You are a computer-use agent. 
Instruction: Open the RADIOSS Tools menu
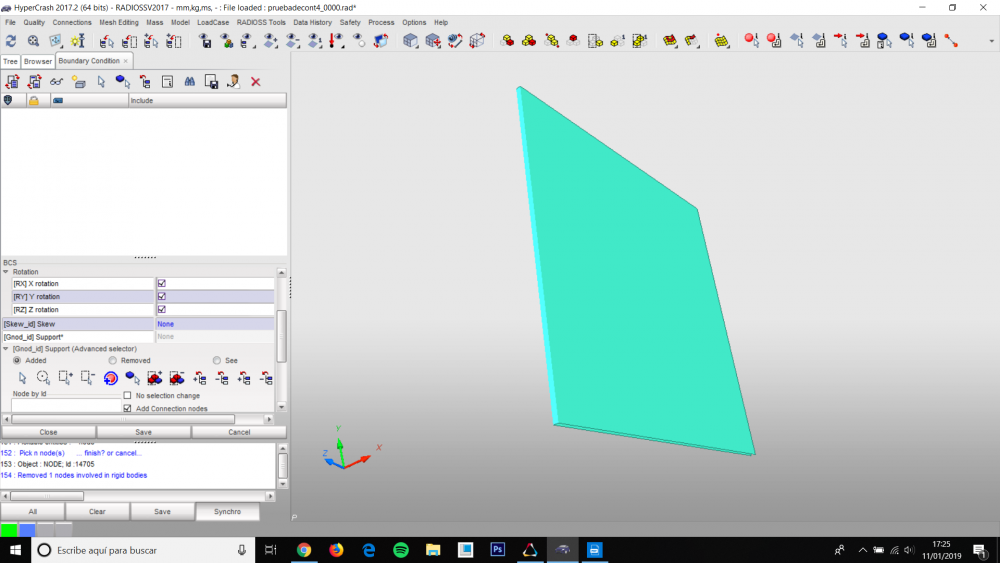[x=261, y=22]
